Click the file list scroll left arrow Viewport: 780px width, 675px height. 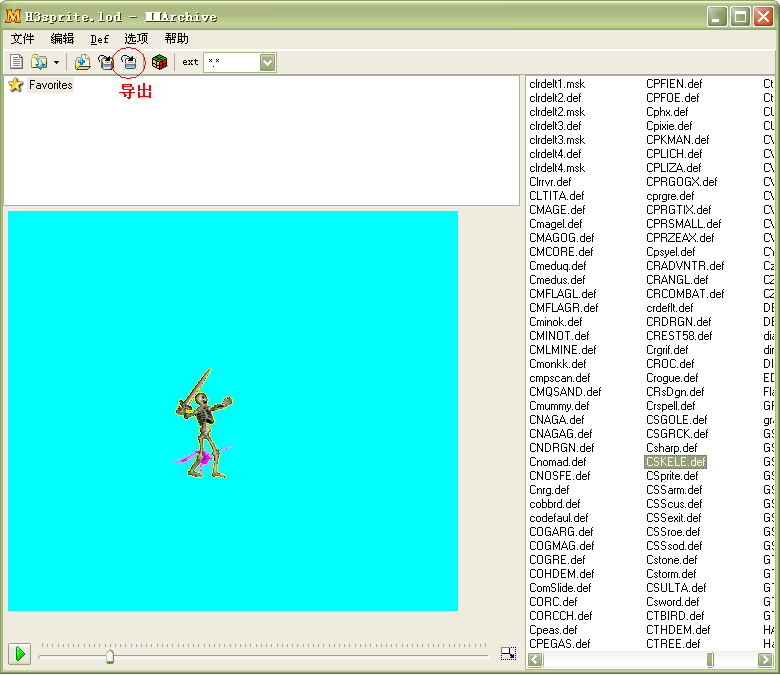(x=536, y=660)
